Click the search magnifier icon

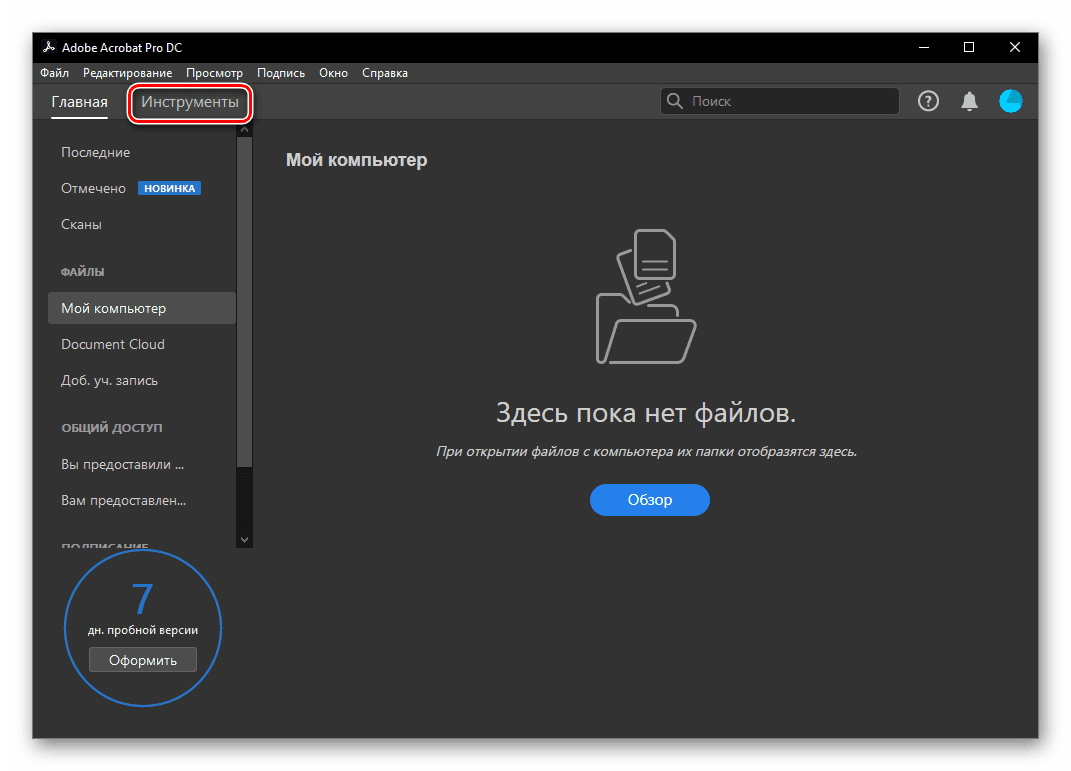(674, 101)
